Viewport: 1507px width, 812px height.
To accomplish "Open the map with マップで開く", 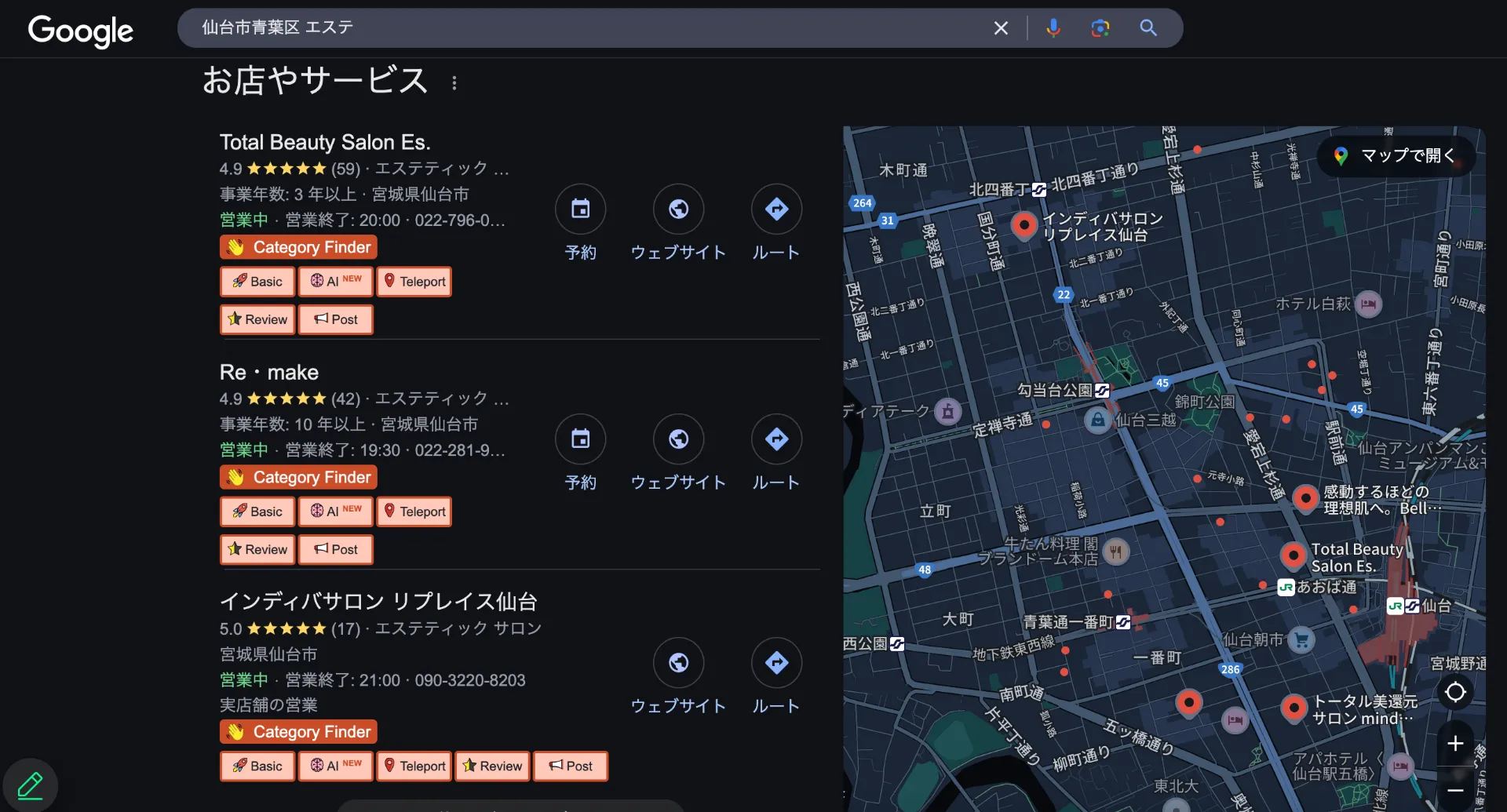I will [x=1396, y=155].
